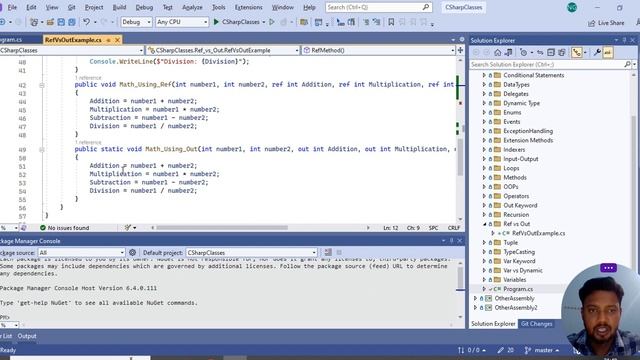Click the search magnifier in Solution Explorer

pyautogui.click(x=627, y=64)
